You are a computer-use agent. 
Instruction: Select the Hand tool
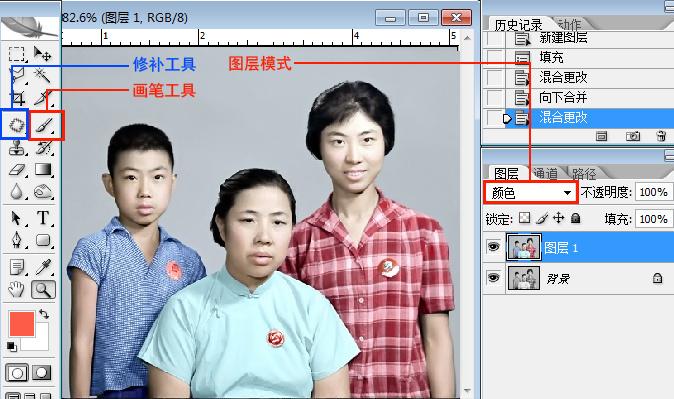pos(17,289)
